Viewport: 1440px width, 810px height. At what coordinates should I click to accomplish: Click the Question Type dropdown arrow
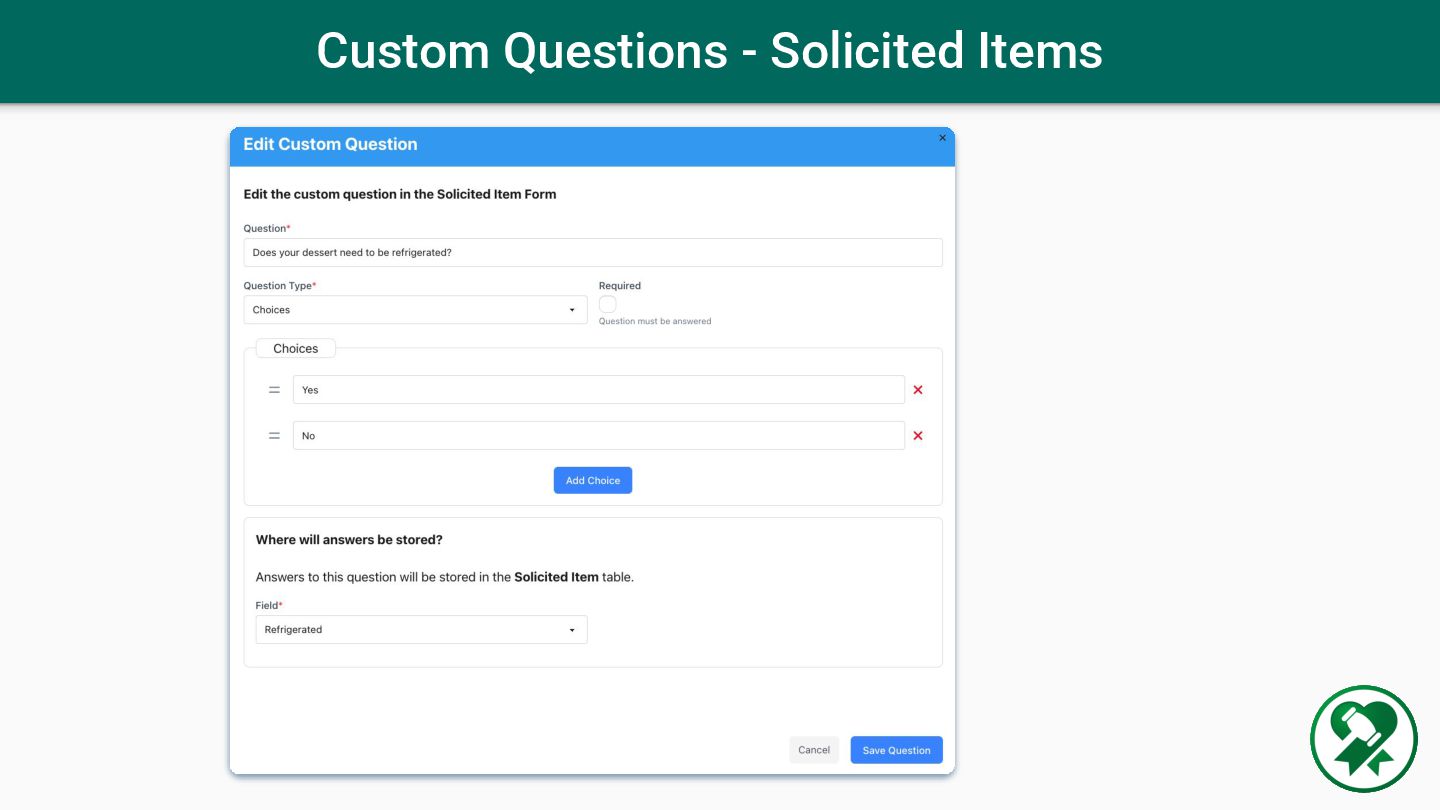[x=572, y=310]
